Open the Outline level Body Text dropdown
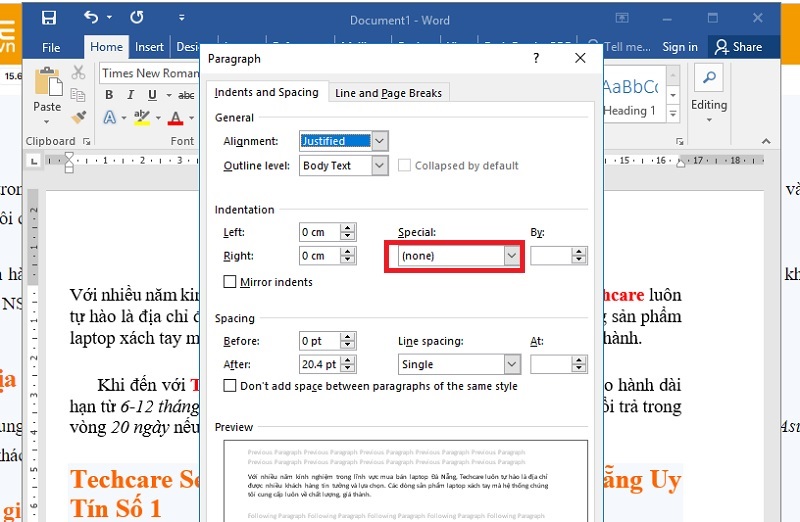 pyautogui.click(x=380, y=165)
